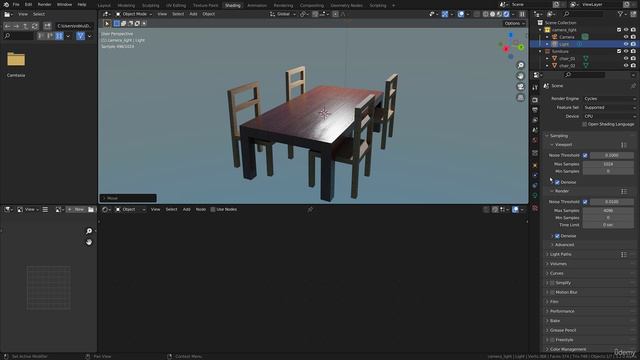The width and height of the screenshot is (640, 360).
Task: Click the viewport pan hand gizmo
Action: (x=520, y=76)
